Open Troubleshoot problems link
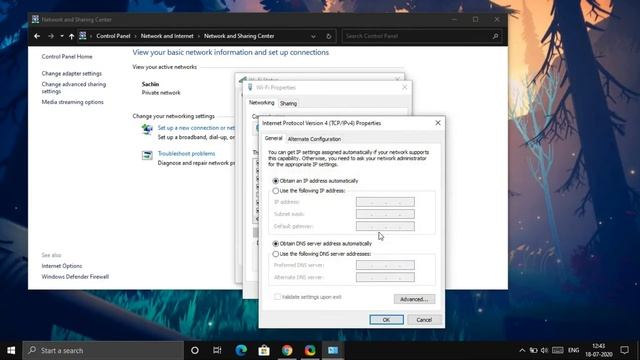 (186, 153)
